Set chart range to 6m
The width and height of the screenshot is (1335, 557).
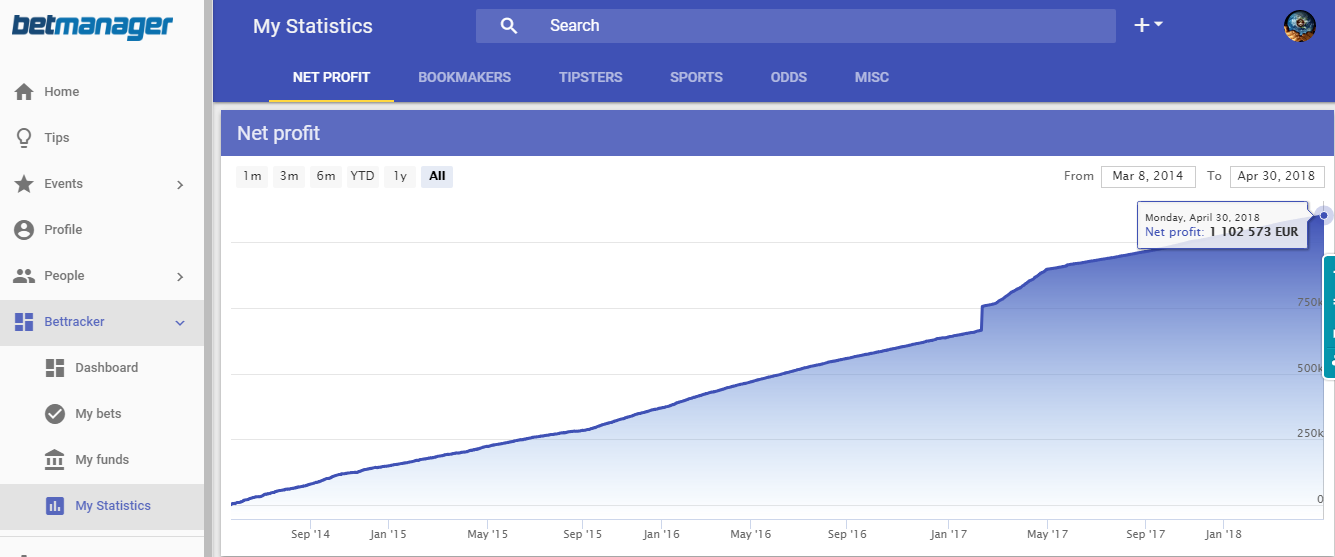pos(326,176)
